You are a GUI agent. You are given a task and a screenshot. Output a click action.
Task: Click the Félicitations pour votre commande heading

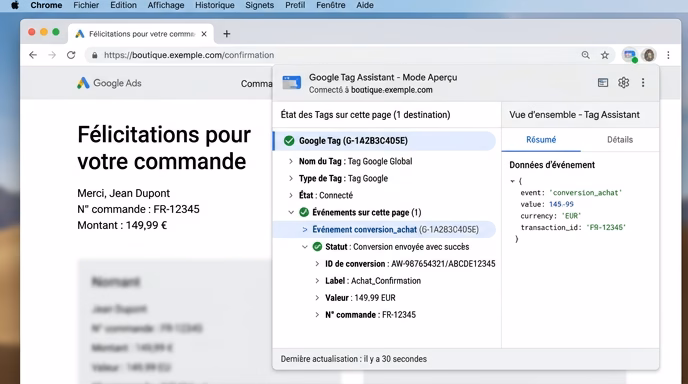[164, 148]
